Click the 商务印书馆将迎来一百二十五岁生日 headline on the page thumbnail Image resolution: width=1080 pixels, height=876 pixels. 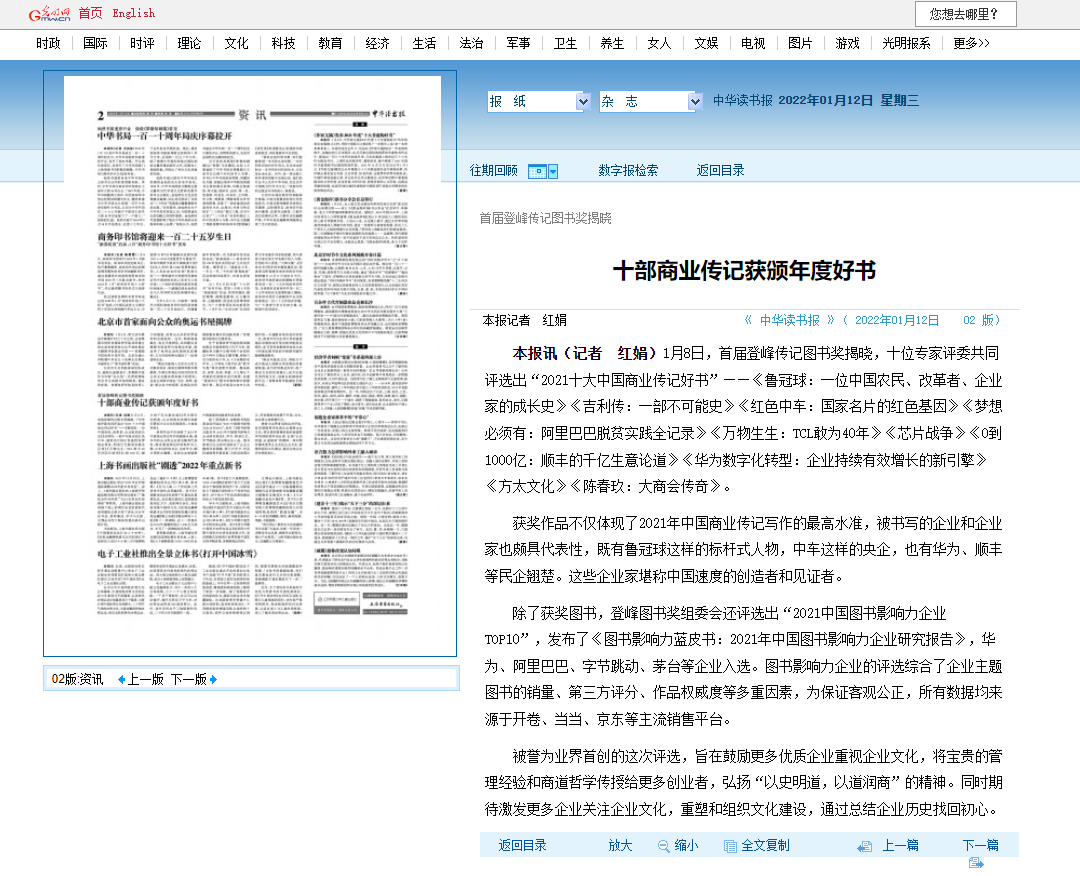[x=165, y=237]
